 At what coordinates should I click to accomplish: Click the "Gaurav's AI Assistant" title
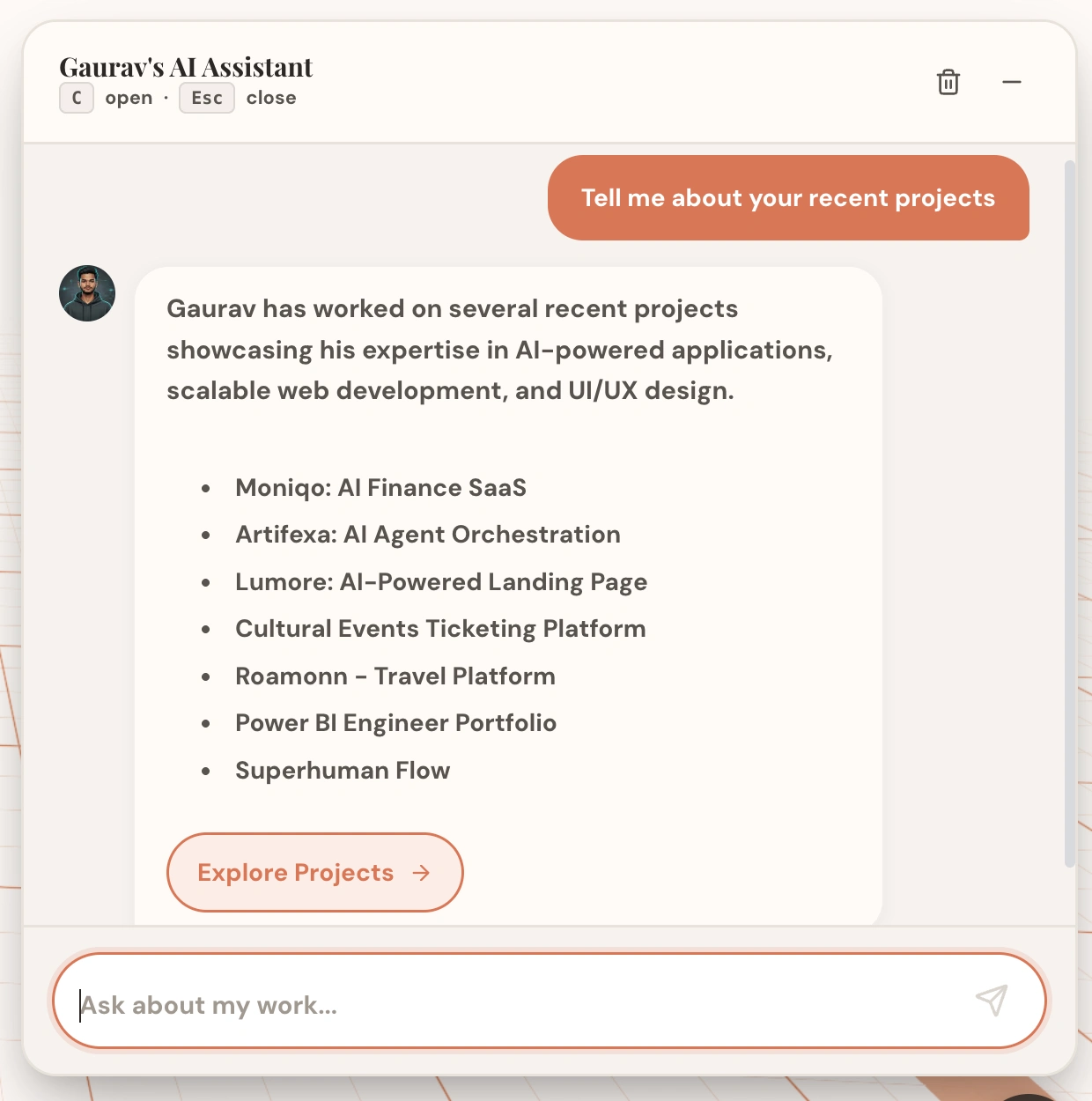click(186, 67)
